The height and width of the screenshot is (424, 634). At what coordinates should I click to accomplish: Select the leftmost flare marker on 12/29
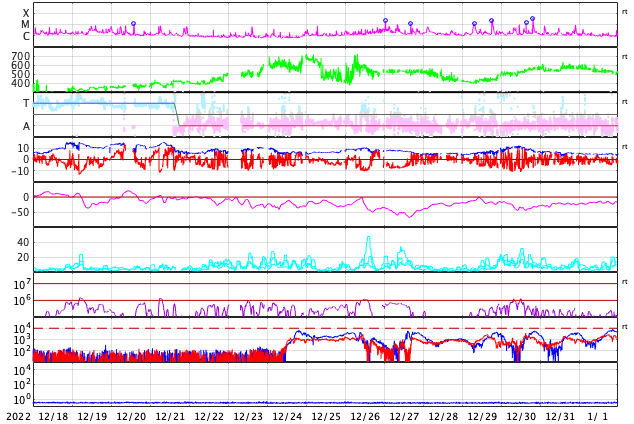pyautogui.click(x=474, y=24)
